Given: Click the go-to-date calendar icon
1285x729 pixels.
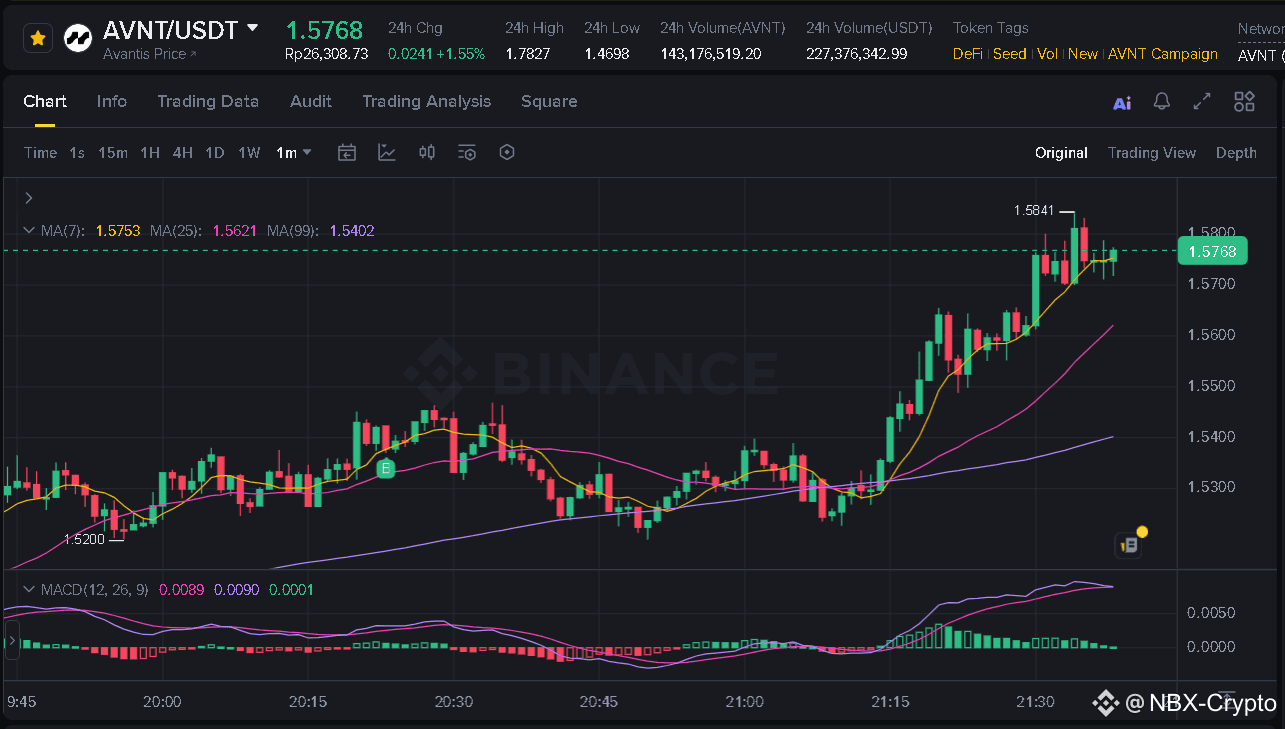Looking at the screenshot, I should (x=346, y=153).
